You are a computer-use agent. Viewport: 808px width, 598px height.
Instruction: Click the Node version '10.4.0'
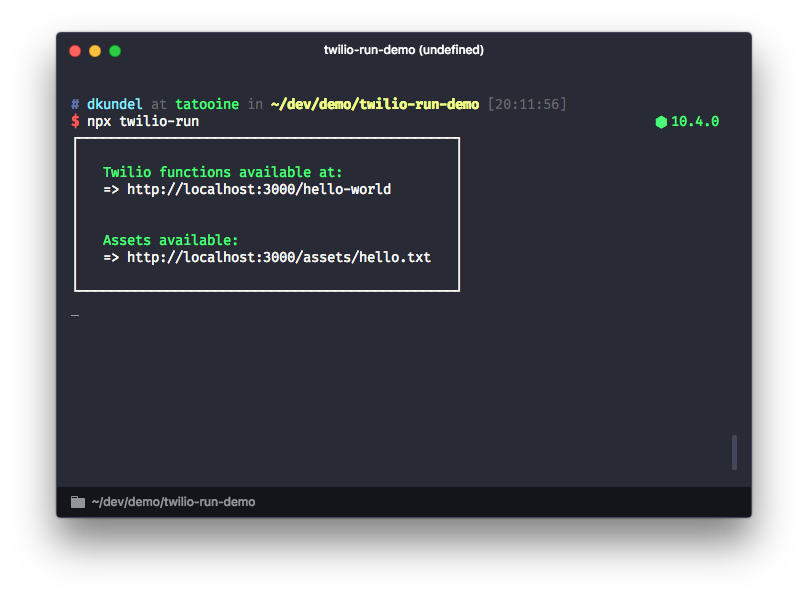click(x=695, y=122)
